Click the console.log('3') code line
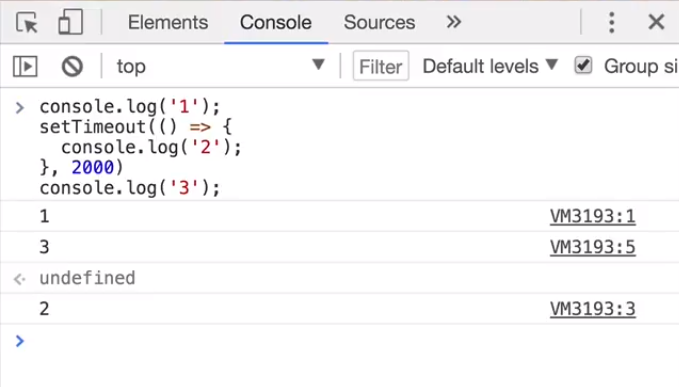 (130, 188)
